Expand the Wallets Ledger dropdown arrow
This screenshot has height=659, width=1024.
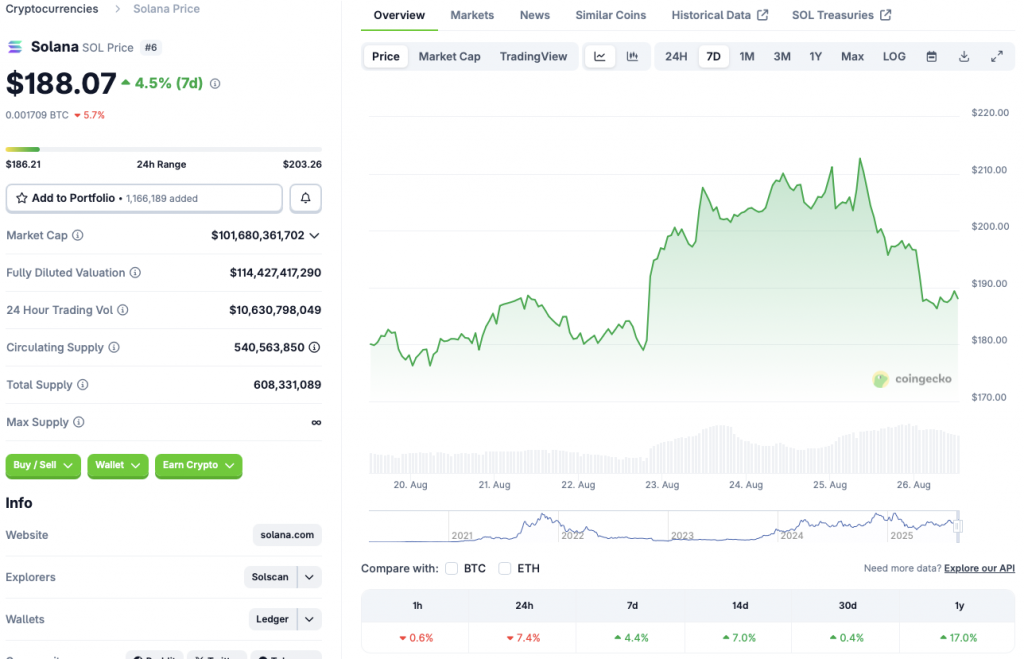pos(310,619)
